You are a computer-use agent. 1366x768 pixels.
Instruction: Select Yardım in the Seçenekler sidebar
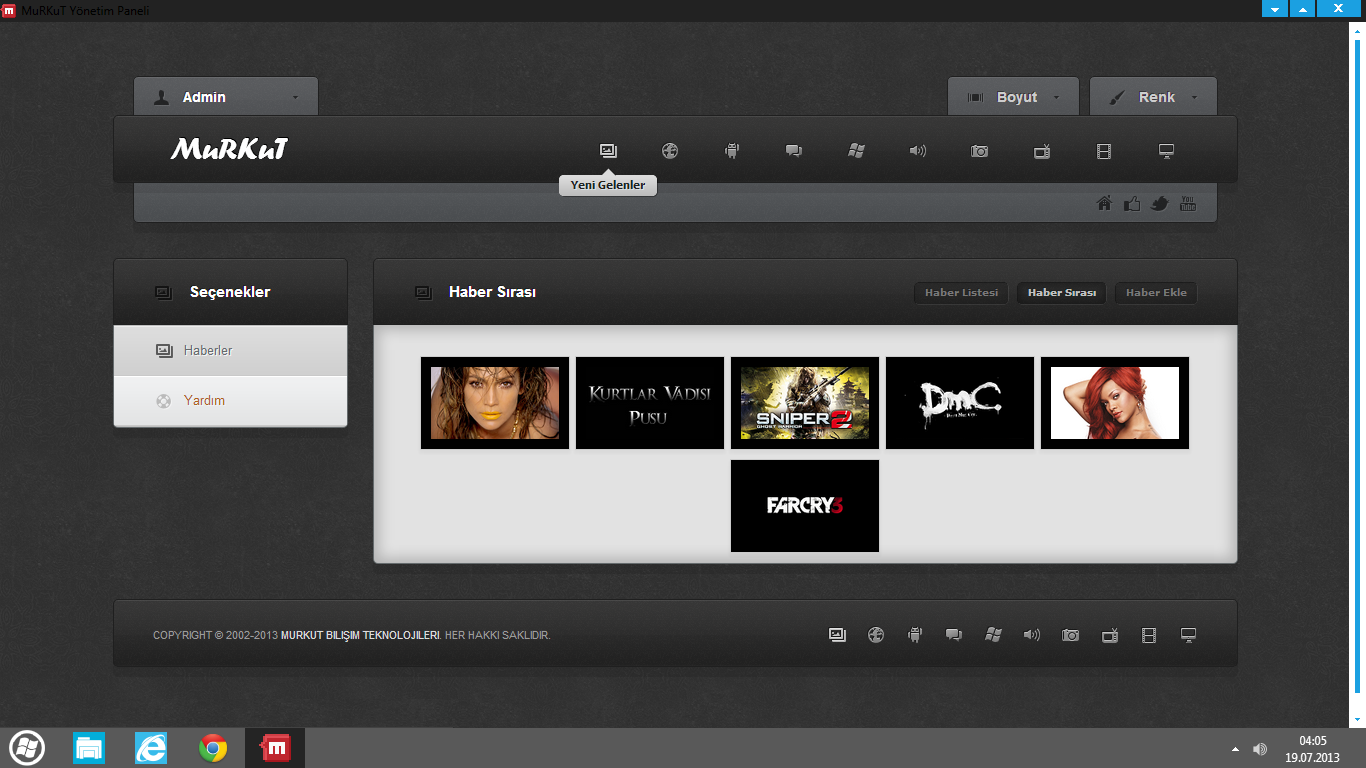click(x=231, y=401)
